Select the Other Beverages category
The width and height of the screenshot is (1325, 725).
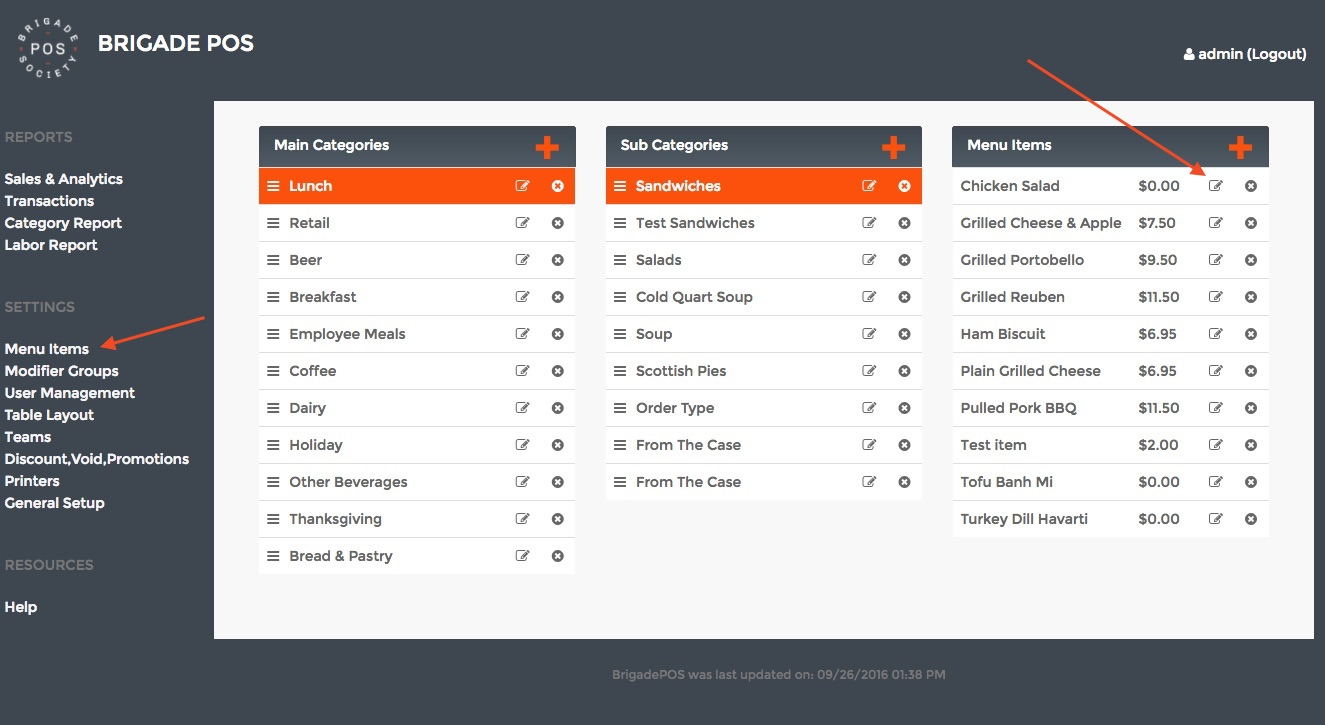pyautogui.click(x=348, y=482)
